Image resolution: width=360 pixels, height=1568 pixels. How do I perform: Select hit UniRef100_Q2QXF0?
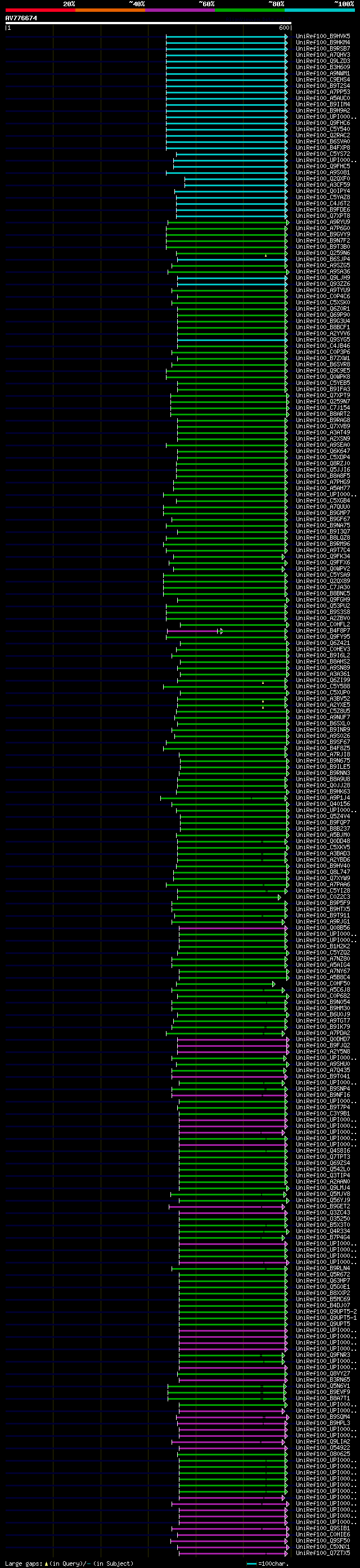[x=323, y=179]
